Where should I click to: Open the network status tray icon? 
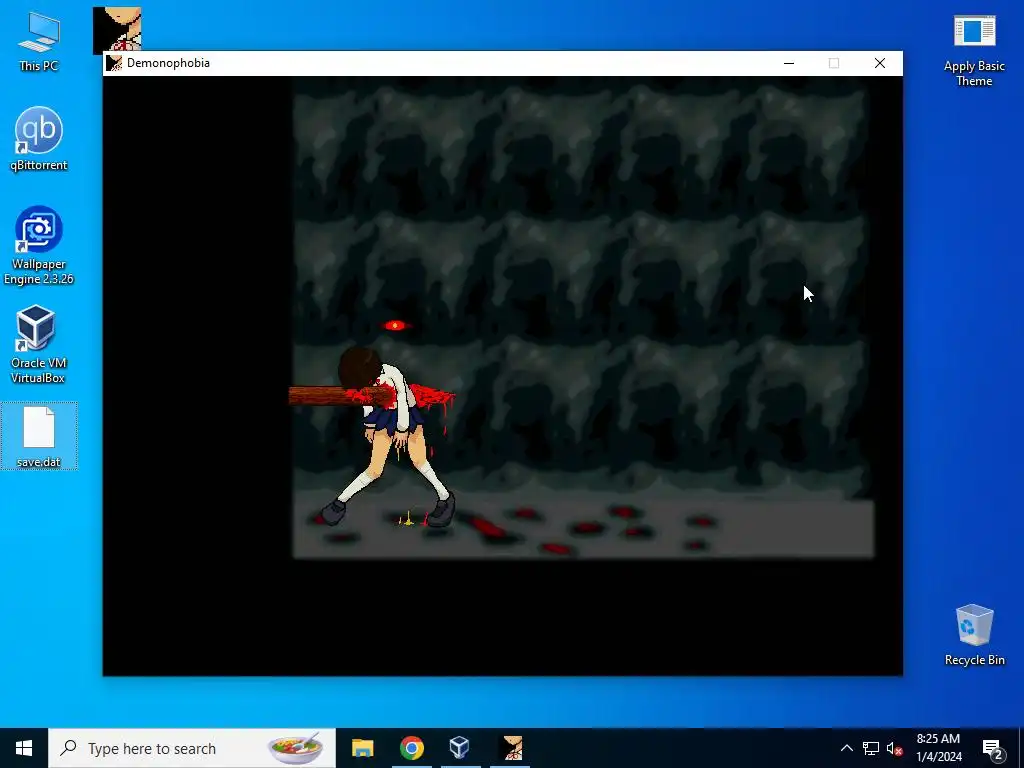870,748
